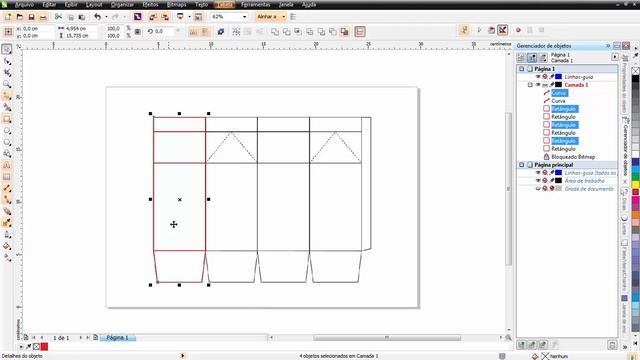
Task: Click the Cut scissors icon
Action: [58, 17]
